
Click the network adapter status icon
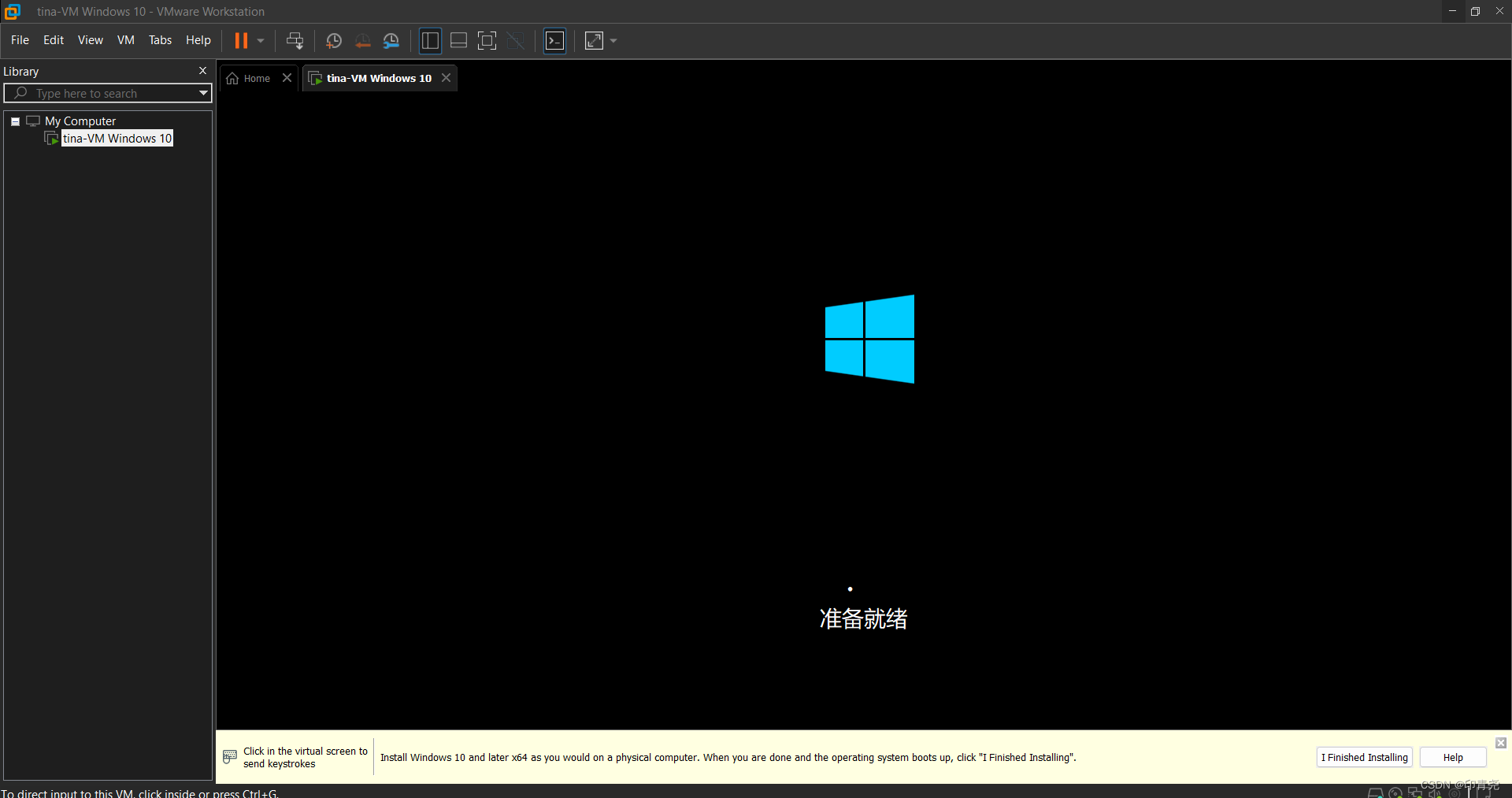[1415, 792]
